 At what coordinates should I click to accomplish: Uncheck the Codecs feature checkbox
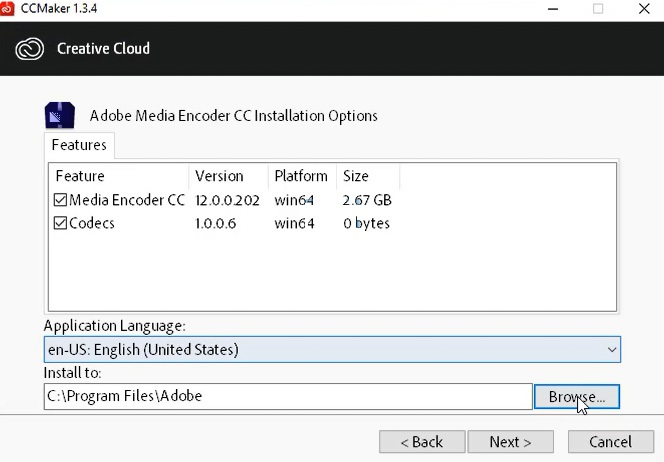[x=61, y=223]
